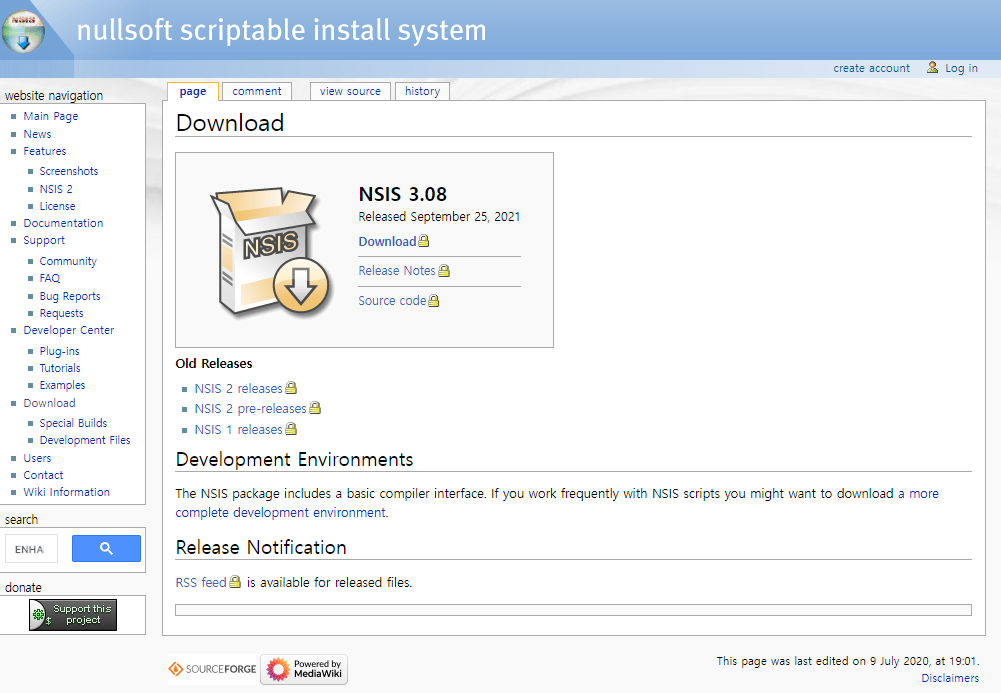1001x693 pixels.
Task: Open Development Files in the sidebar
Action: click(x=85, y=440)
